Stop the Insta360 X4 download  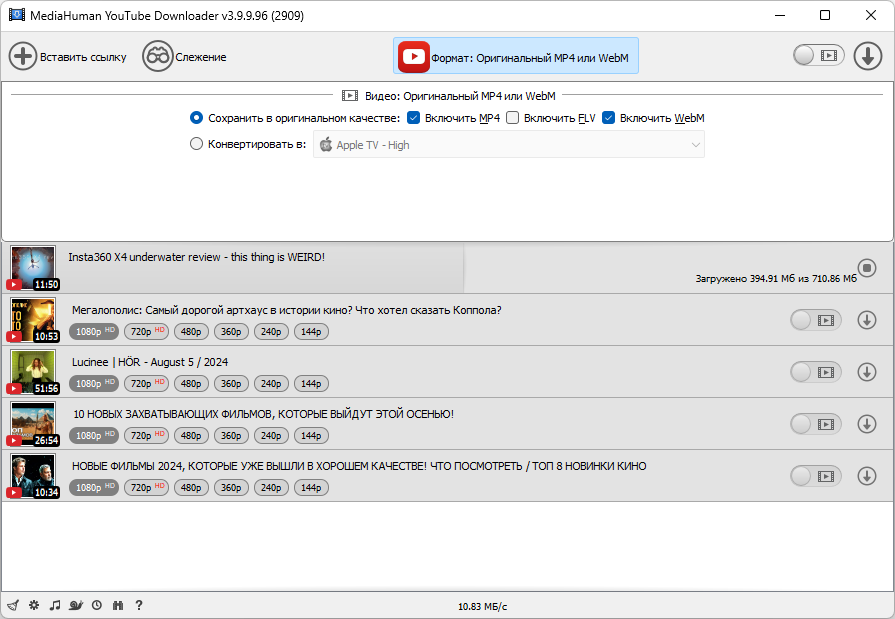point(866,267)
